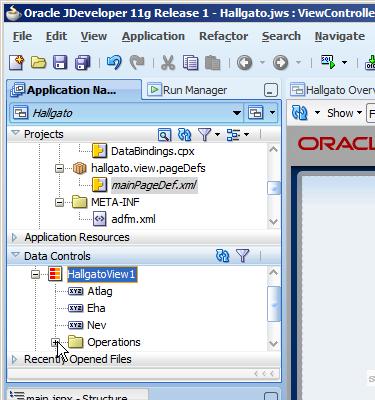Switch to the Run Manager tab
The image size is (375, 400).
(x=187, y=90)
